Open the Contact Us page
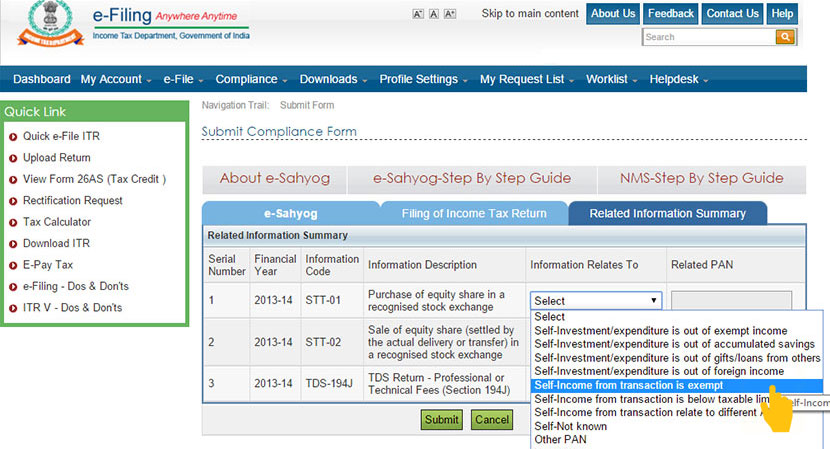This screenshot has width=830, height=449. (732, 14)
